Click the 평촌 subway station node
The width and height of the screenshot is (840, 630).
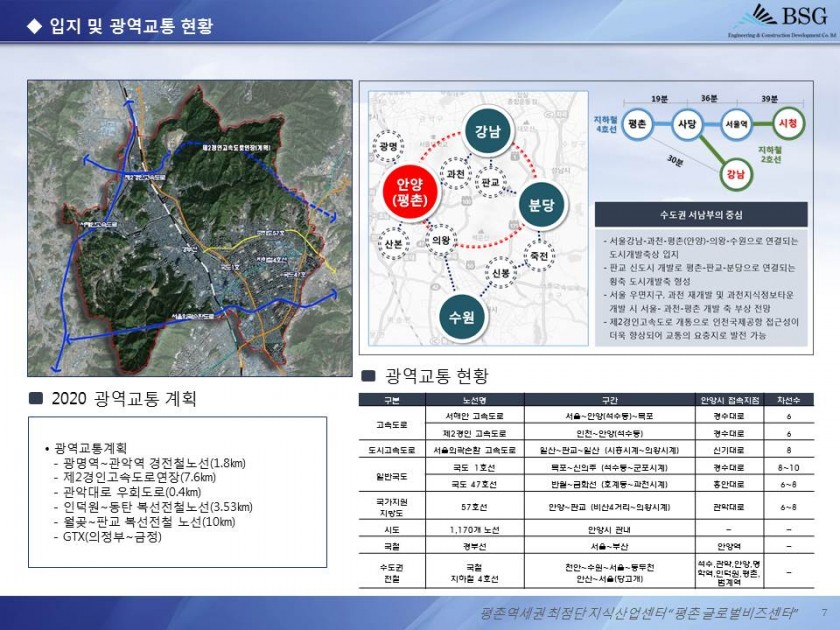[636, 126]
